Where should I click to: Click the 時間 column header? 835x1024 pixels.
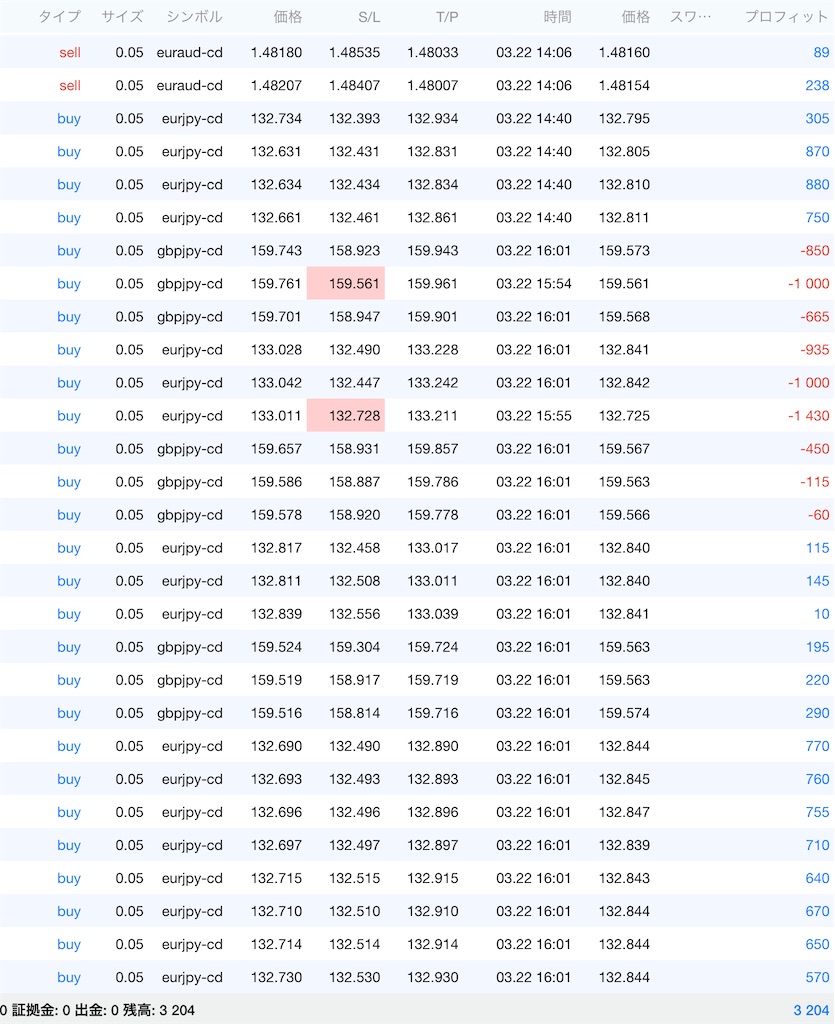[x=558, y=16]
